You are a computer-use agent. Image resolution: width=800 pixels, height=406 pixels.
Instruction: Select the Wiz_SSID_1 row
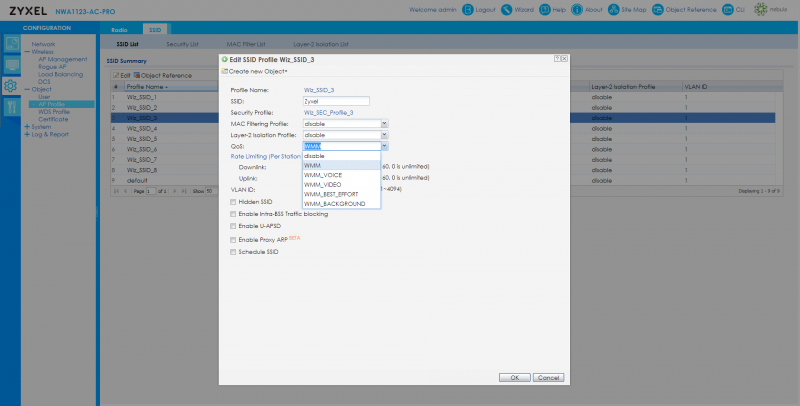click(x=443, y=97)
